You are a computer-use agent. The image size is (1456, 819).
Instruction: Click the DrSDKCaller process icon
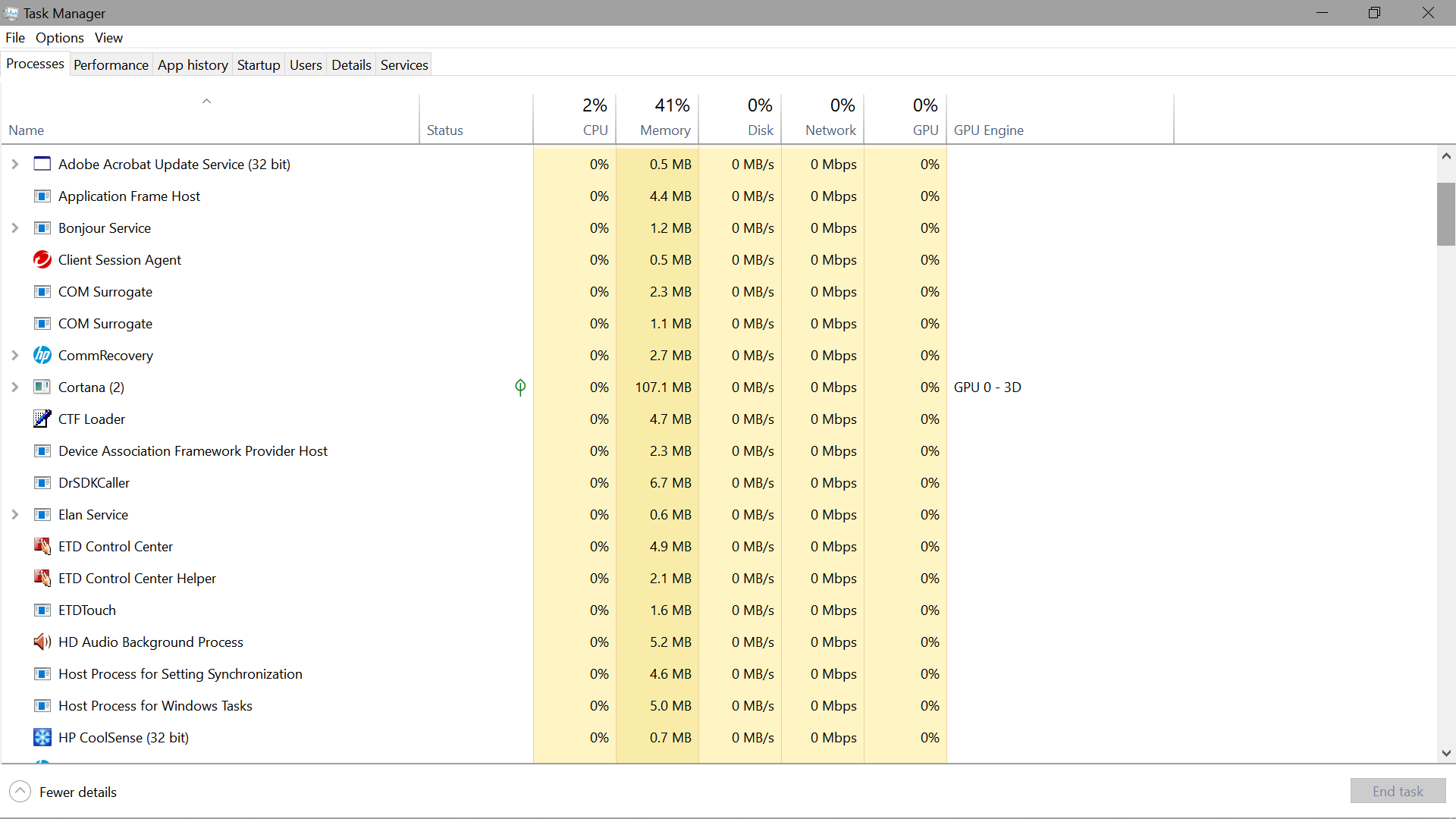click(x=42, y=482)
